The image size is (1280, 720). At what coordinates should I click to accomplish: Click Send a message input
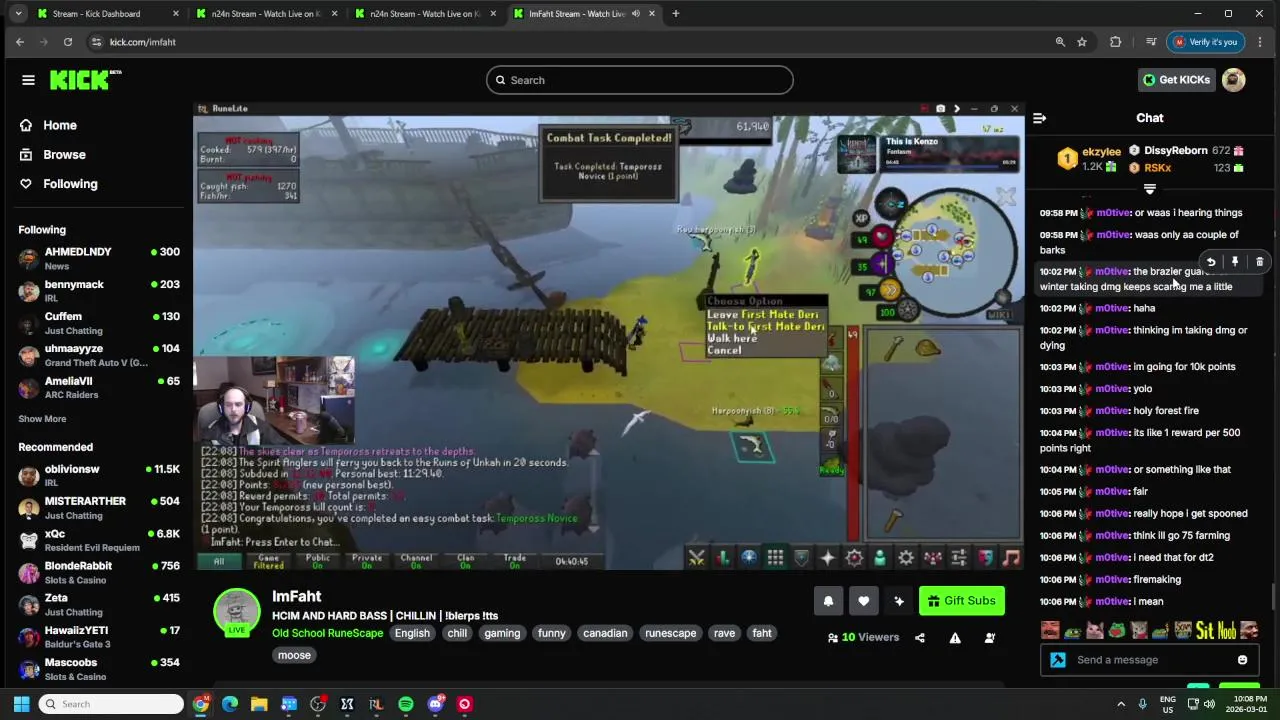pyautogui.click(x=1150, y=660)
